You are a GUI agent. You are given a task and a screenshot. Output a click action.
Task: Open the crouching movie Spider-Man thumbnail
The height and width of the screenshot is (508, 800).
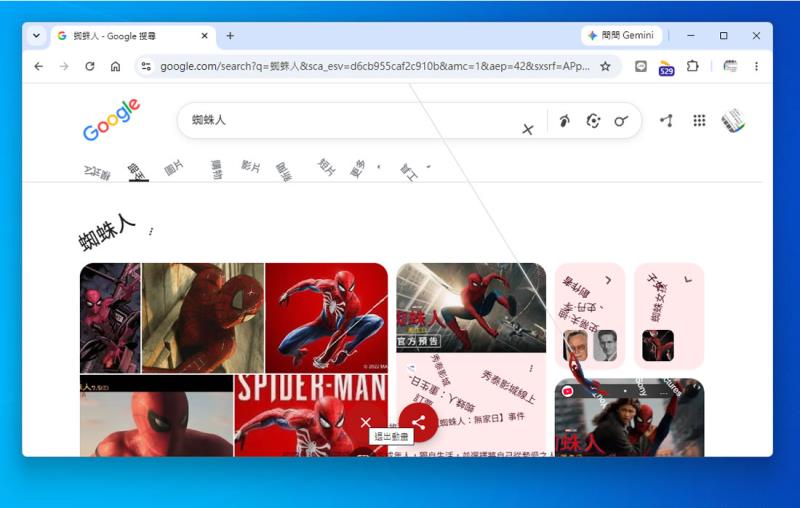point(203,318)
